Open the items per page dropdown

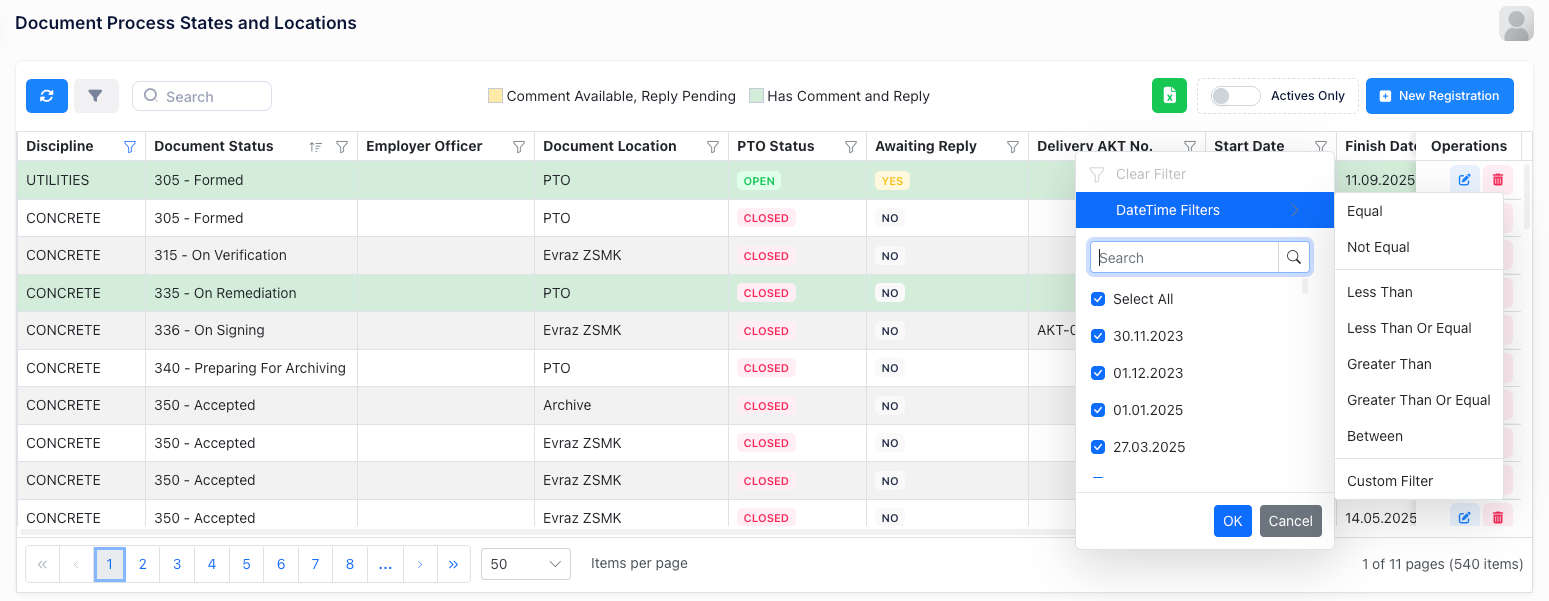point(525,564)
